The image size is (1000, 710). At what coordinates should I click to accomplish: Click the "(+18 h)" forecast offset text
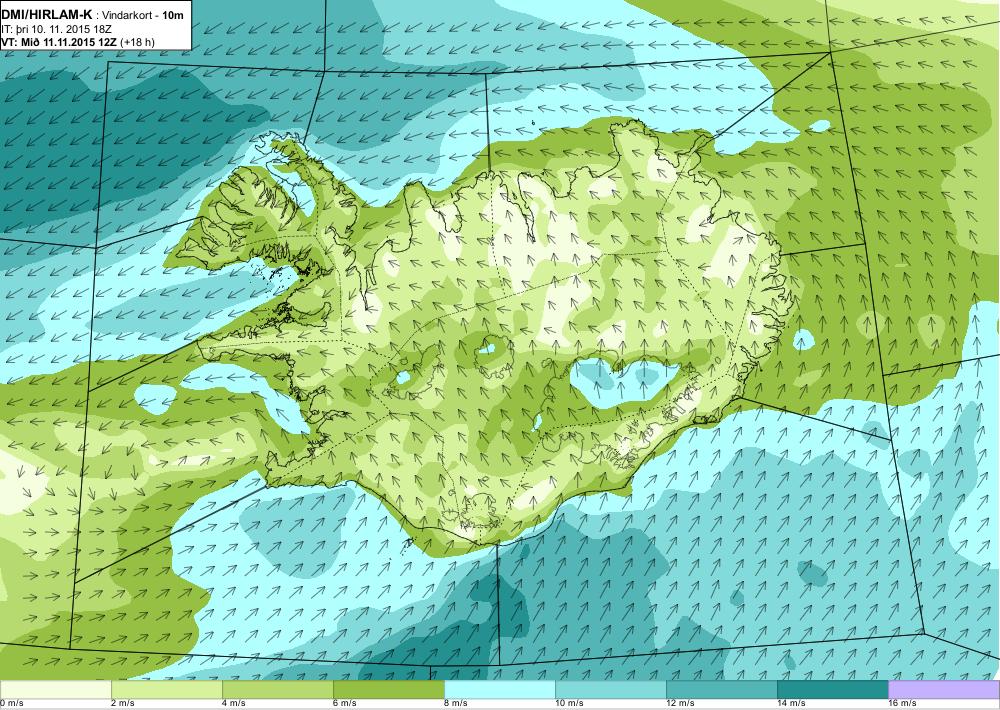pyautogui.click(x=137, y=43)
